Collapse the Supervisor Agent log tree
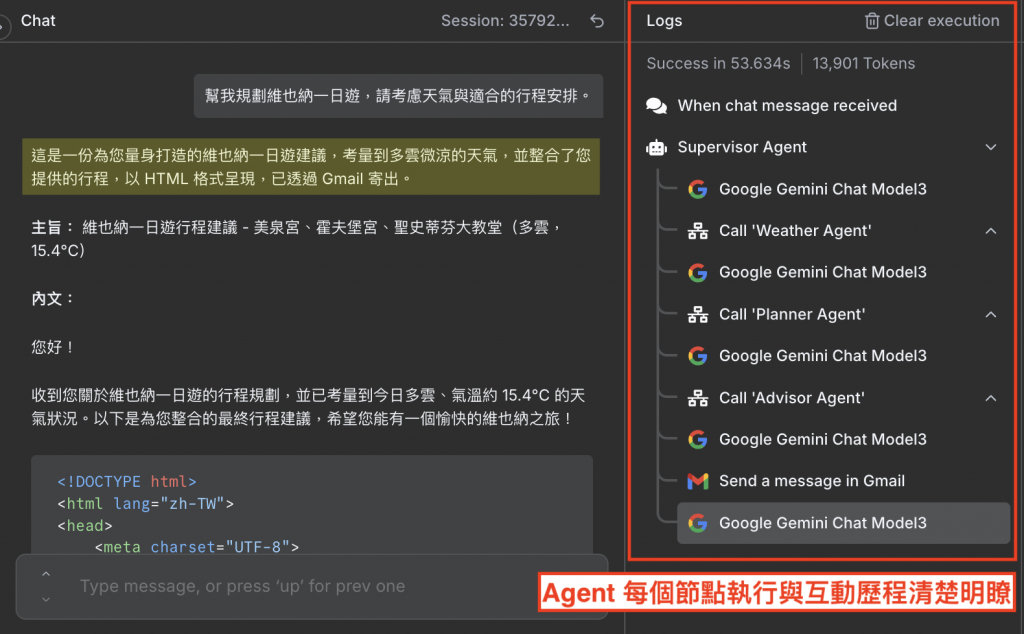 pos(991,148)
